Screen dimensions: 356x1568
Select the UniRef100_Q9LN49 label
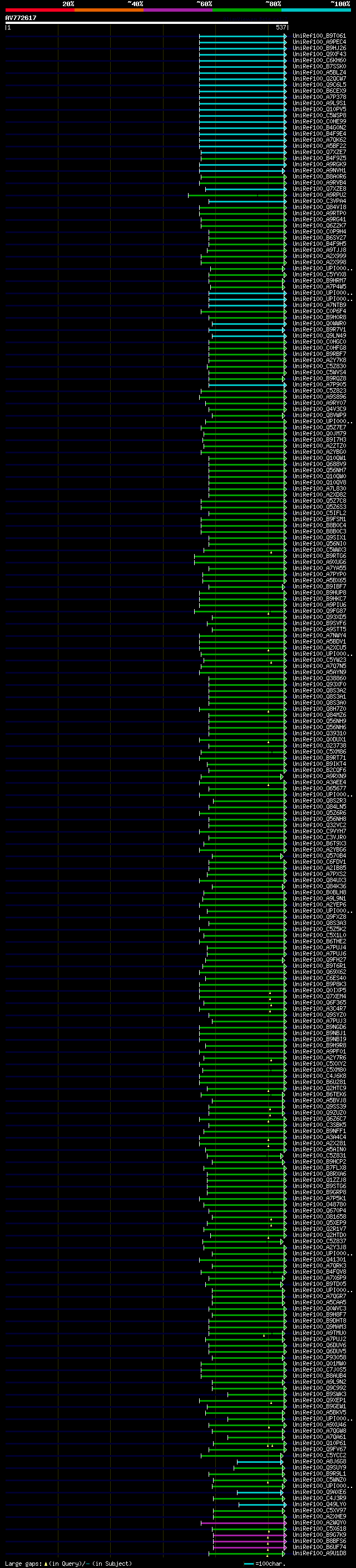[319, 335]
